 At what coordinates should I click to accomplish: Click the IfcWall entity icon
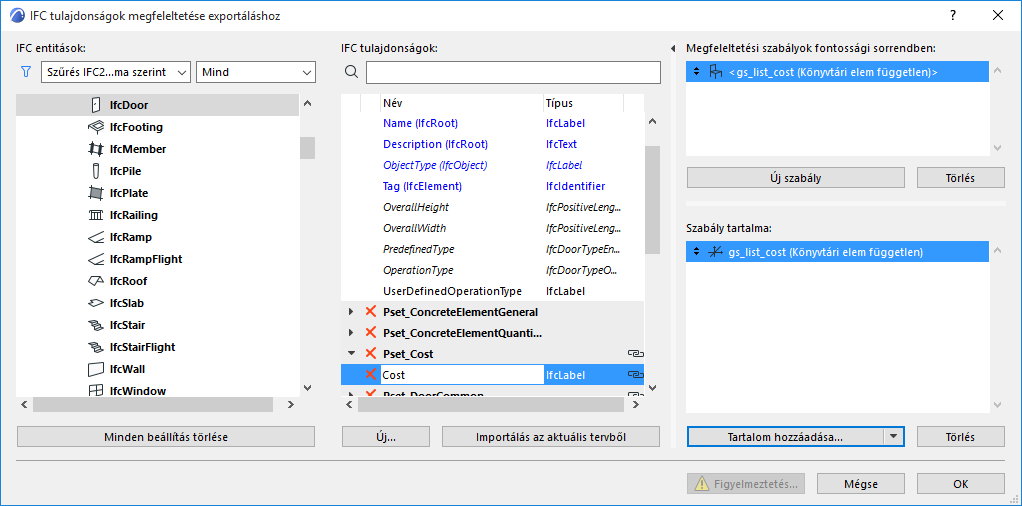(96, 369)
